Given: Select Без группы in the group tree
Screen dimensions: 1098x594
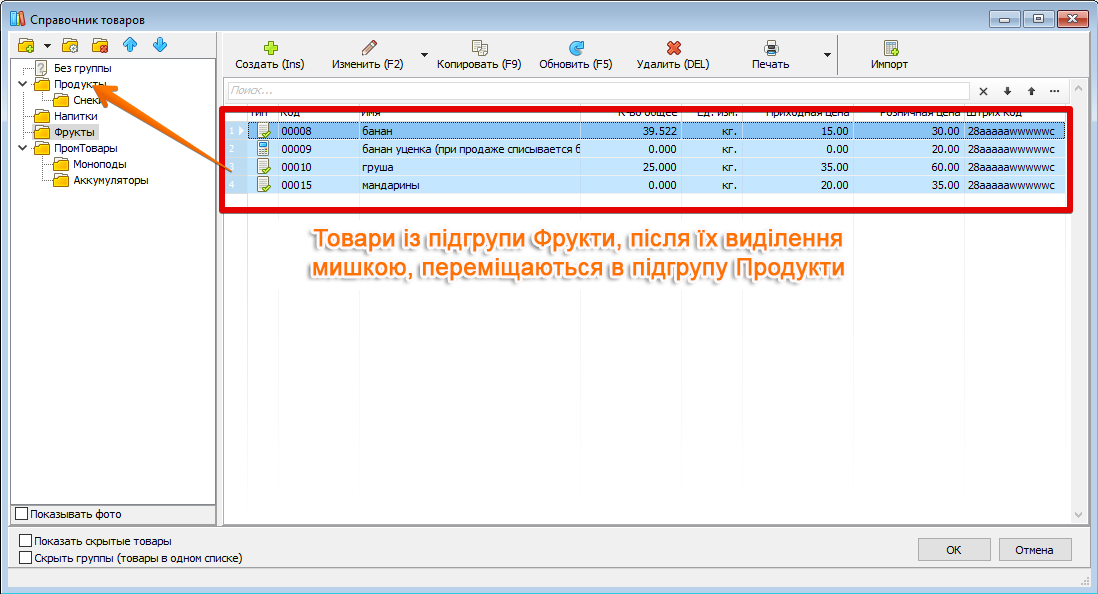Looking at the screenshot, I should pyautogui.click(x=83, y=68).
